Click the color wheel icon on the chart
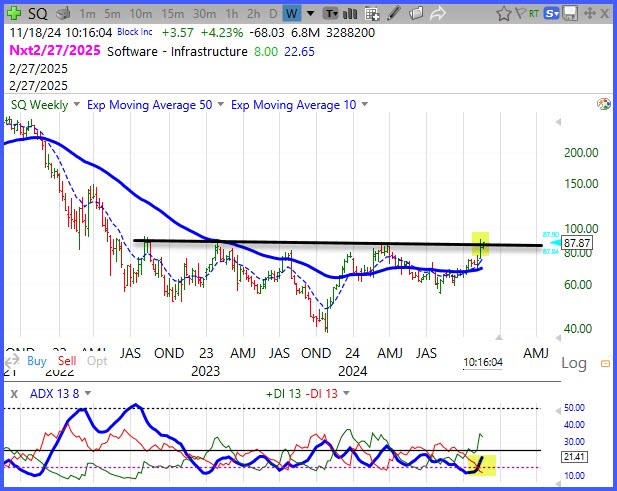The height and width of the screenshot is (491, 617). click(604, 104)
